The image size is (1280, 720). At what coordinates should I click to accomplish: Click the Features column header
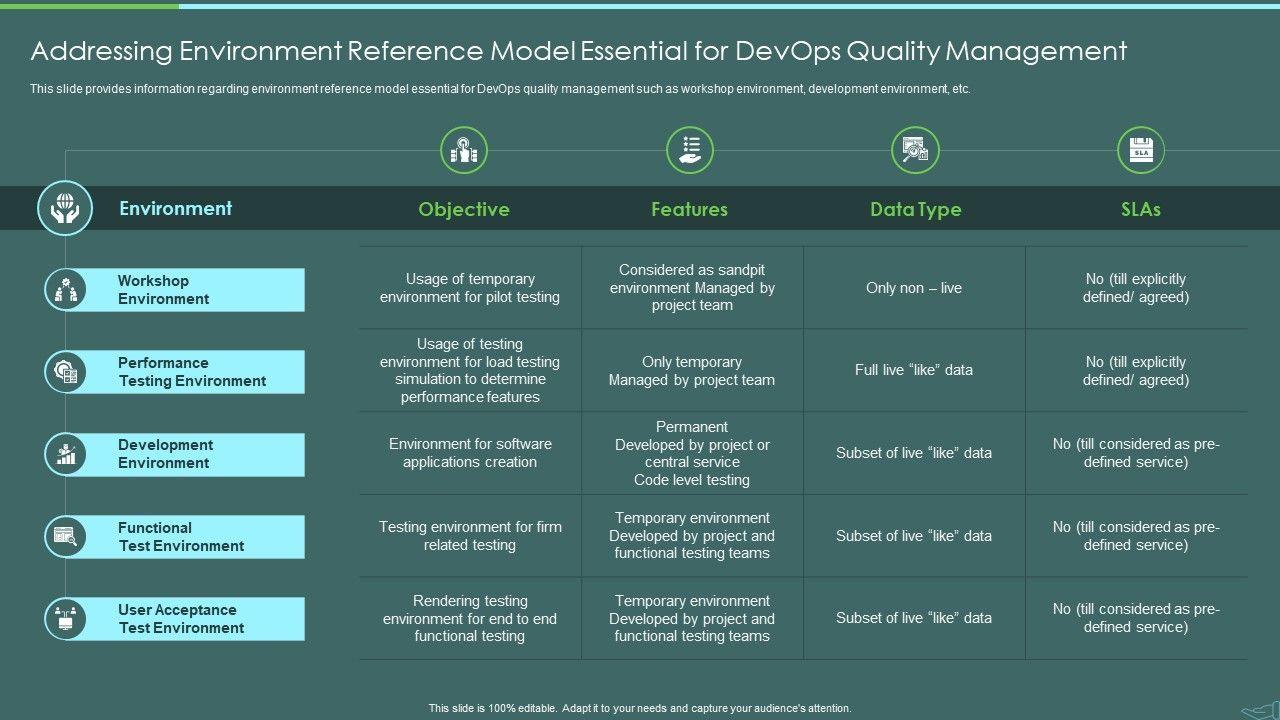690,209
